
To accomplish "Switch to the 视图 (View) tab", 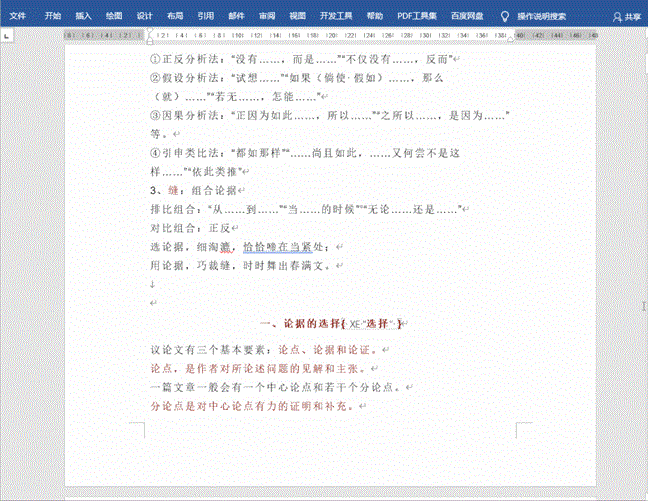I will (x=297, y=16).
